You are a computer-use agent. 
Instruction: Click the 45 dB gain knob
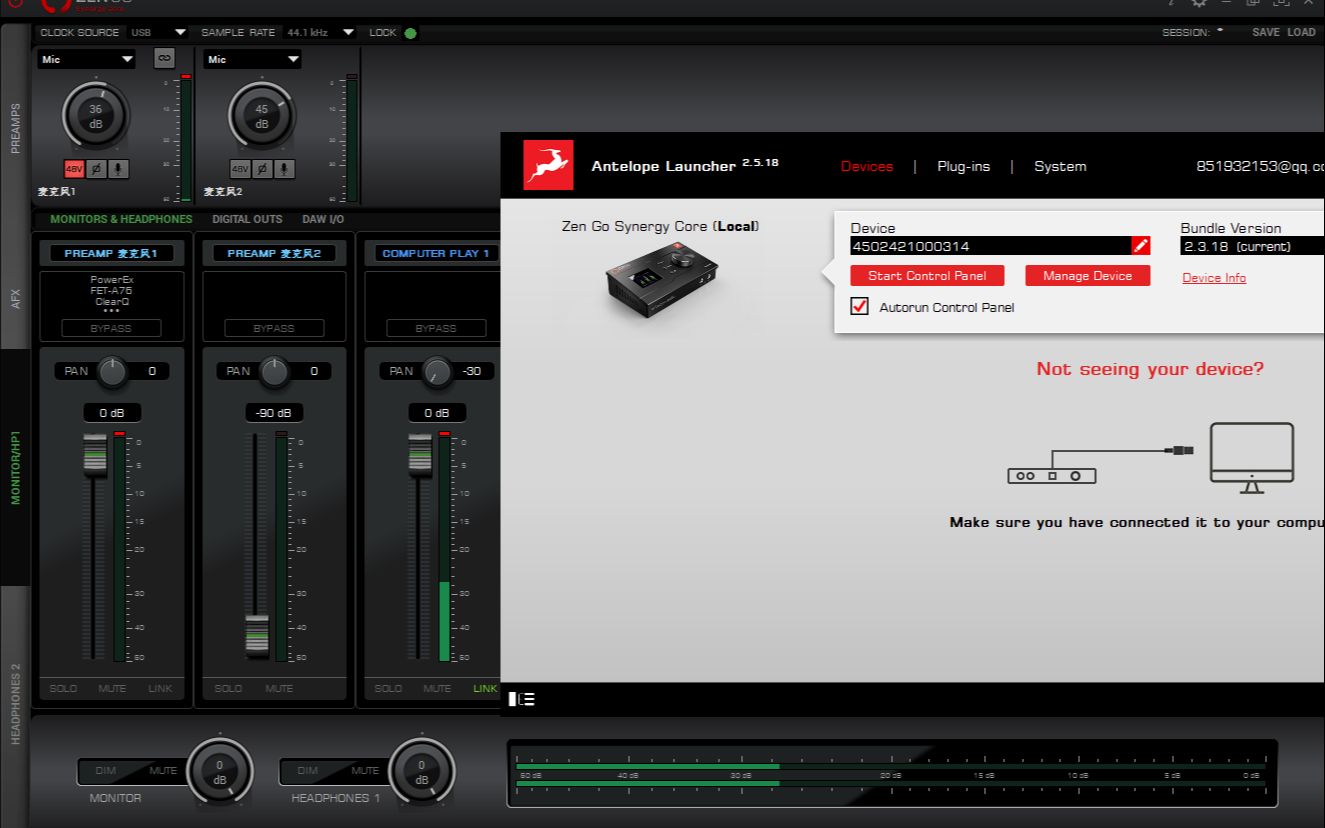click(262, 116)
